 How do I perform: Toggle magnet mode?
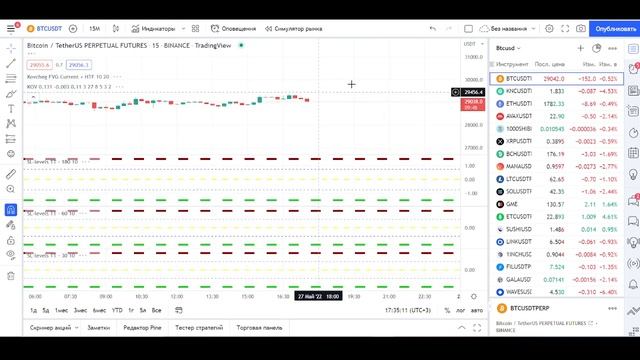pos(11,210)
